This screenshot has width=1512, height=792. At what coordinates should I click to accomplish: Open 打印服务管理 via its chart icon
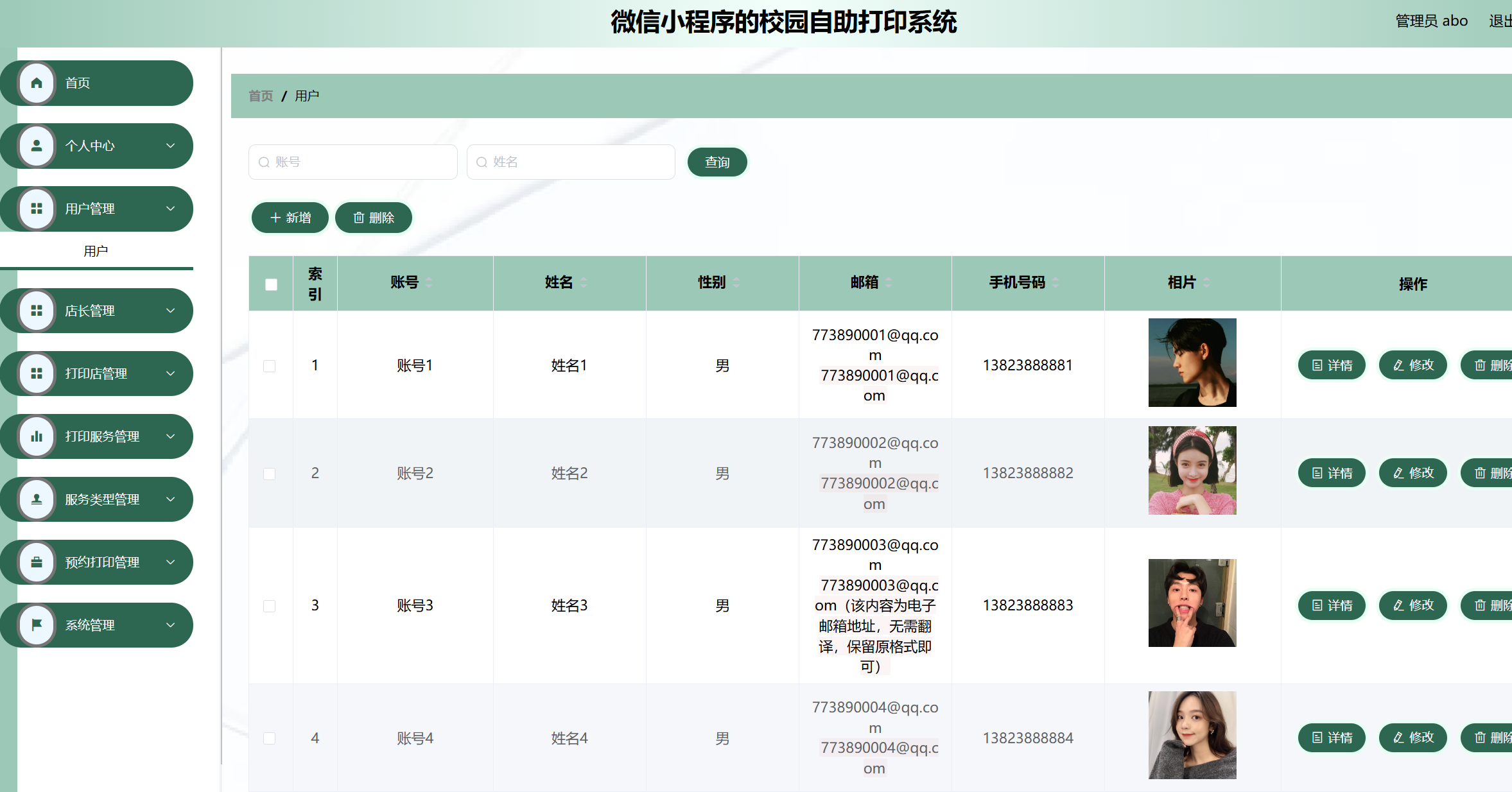(x=36, y=436)
